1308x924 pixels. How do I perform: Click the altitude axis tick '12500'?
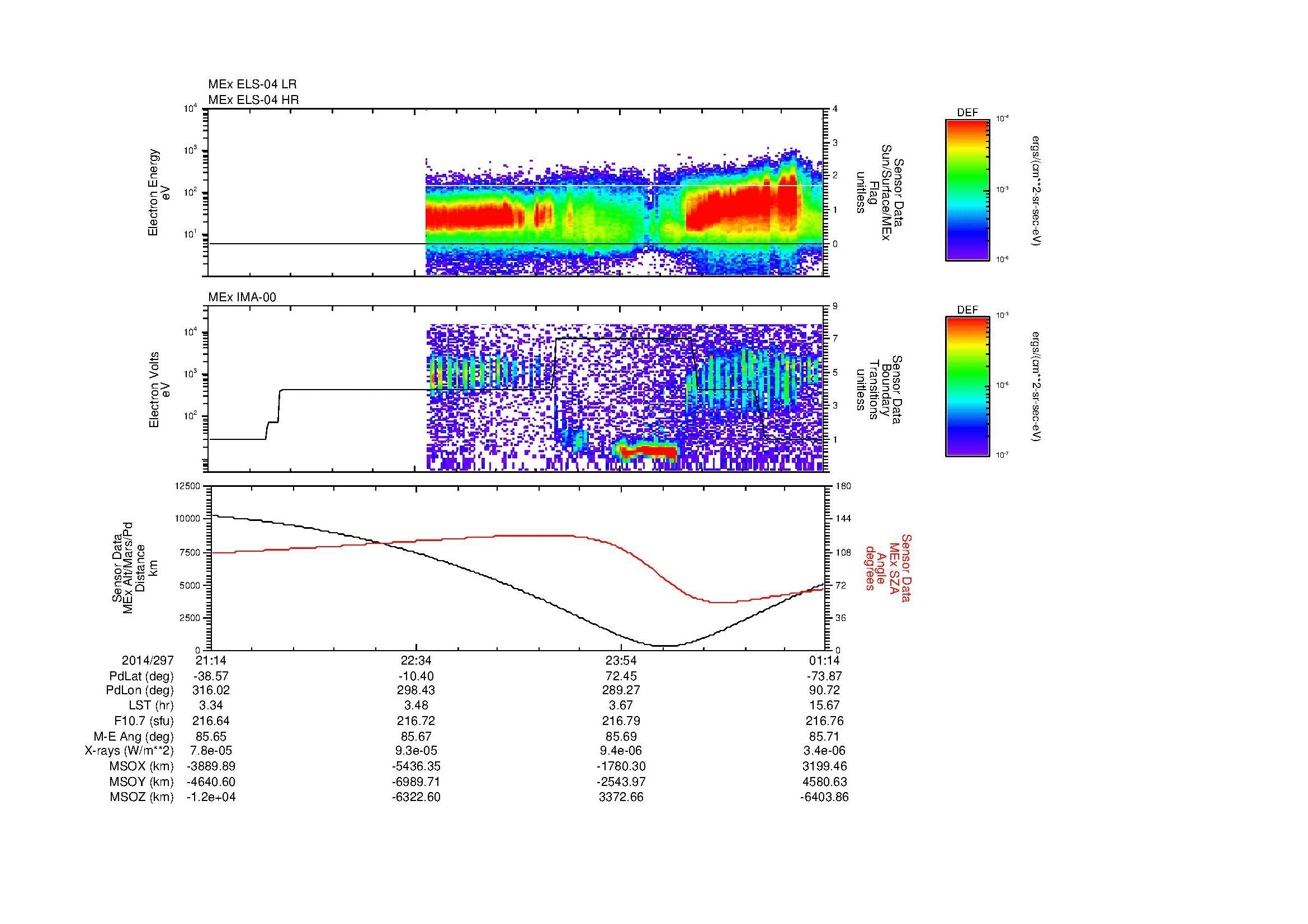[x=188, y=486]
